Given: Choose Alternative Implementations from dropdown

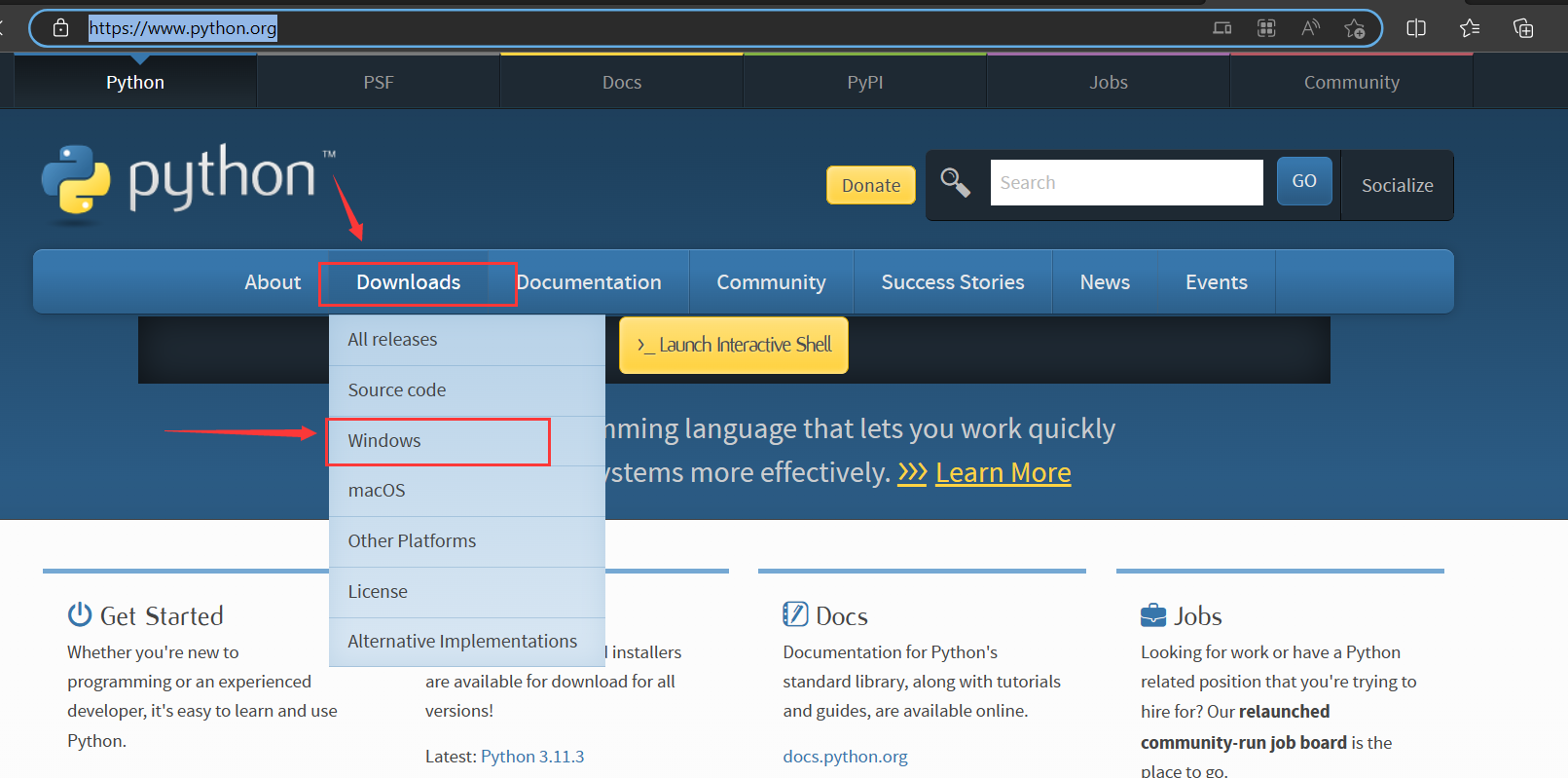Looking at the screenshot, I should [467, 642].
